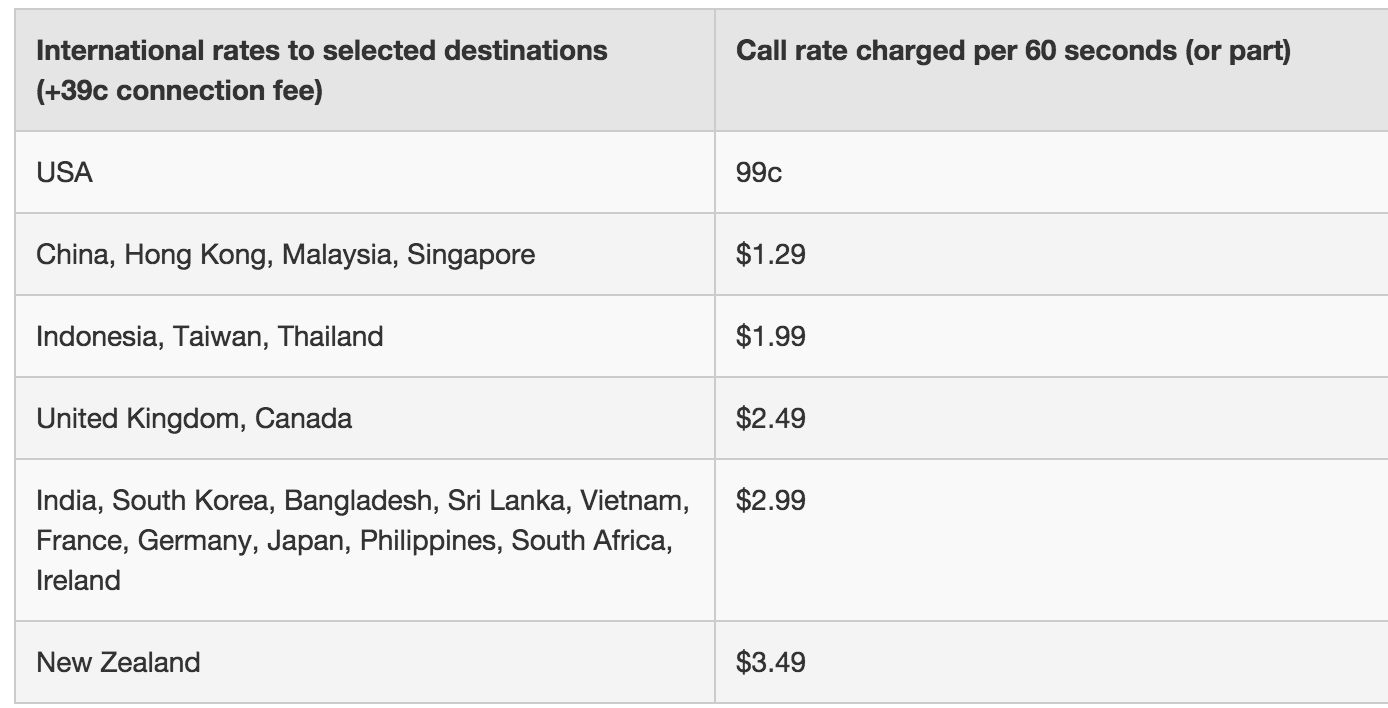Click the Indonesia, Taiwan, Thailand cell
Image resolution: width=1388 pixels, height=708 pixels.
[209, 336]
